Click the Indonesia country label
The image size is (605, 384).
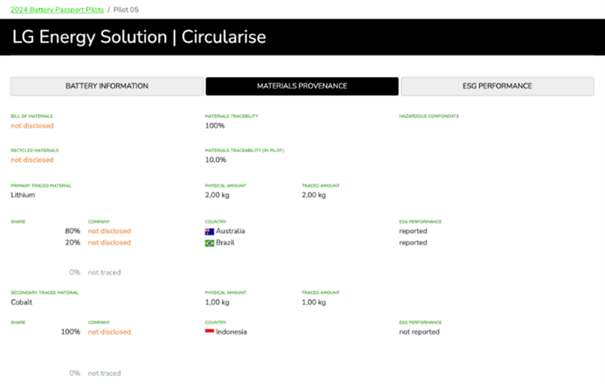(231, 332)
